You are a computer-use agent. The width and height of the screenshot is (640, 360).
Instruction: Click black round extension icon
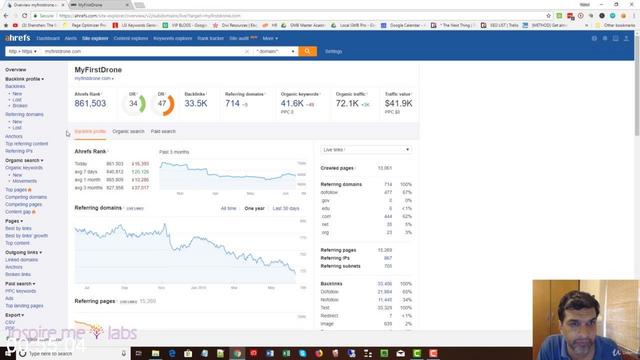602,16
